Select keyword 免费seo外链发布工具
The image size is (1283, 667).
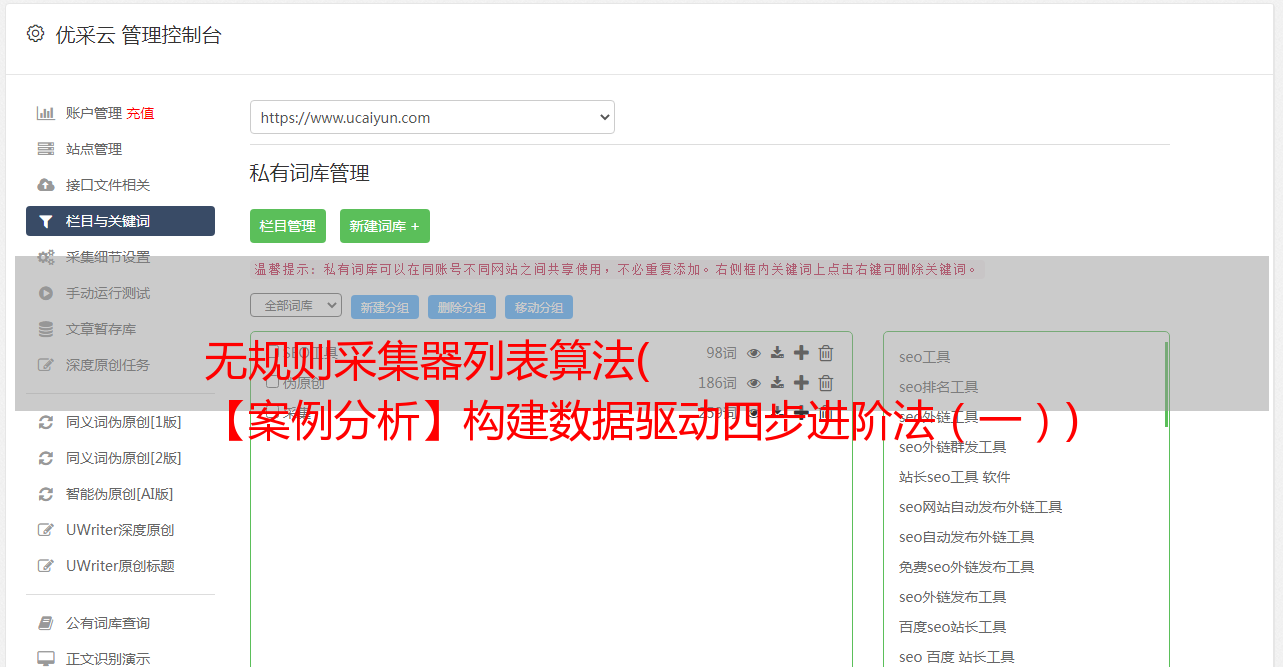point(967,567)
